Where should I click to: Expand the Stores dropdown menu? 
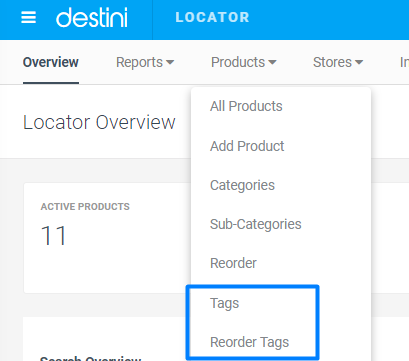pos(338,62)
